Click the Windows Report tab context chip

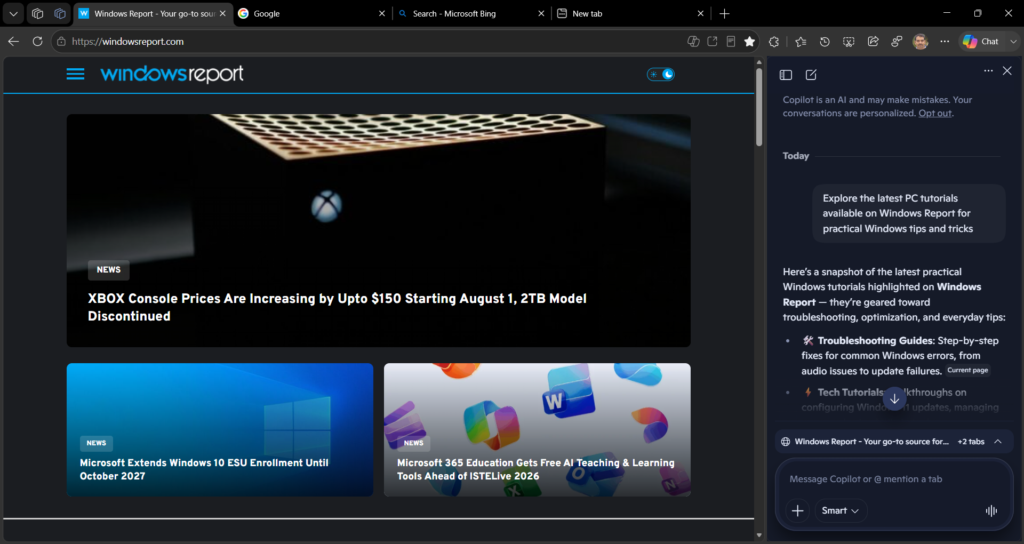pyautogui.click(x=865, y=441)
